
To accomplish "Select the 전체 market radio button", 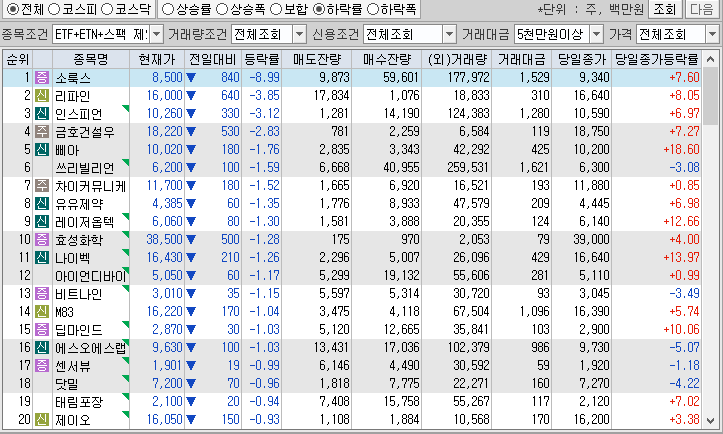I will pyautogui.click(x=14, y=9).
